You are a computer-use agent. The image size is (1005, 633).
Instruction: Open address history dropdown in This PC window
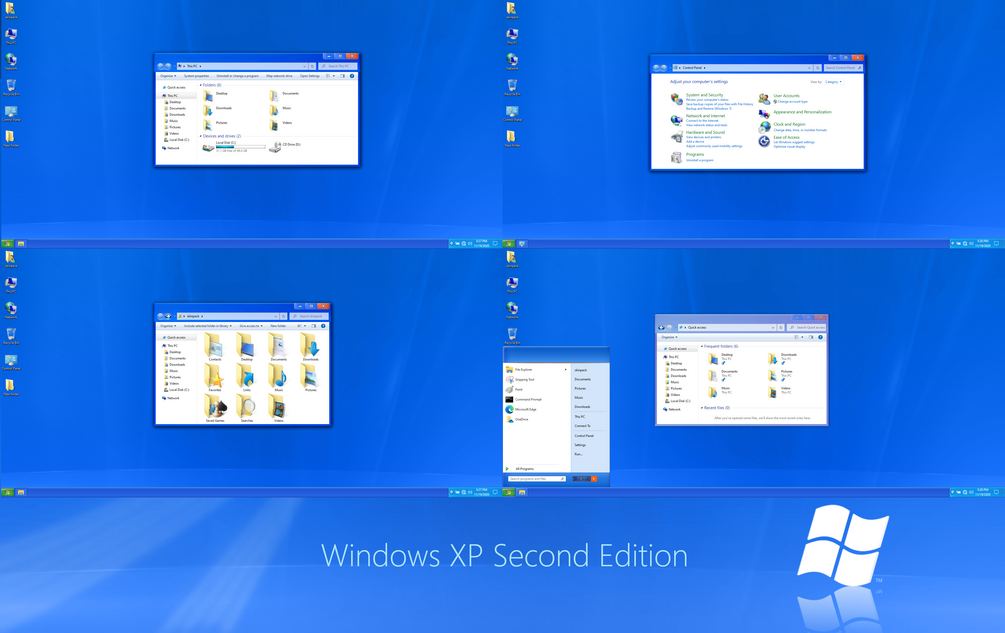[304, 66]
